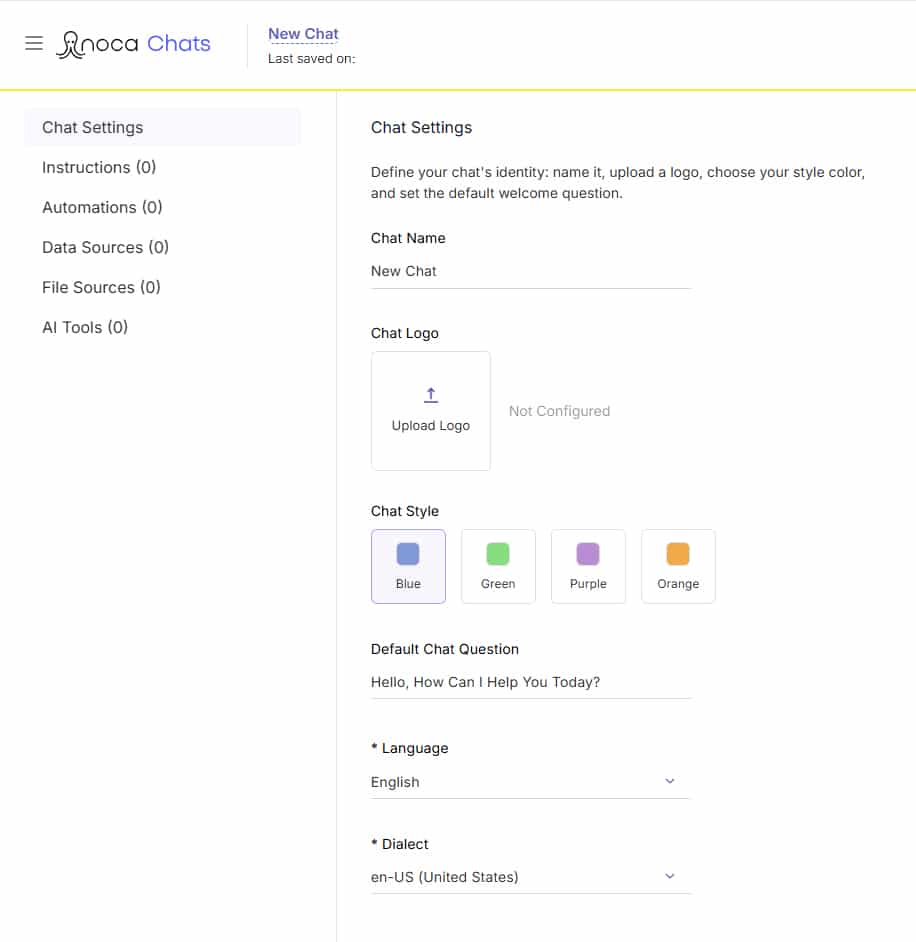This screenshot has width=916, height=942.
Task: Open the hamburger menu icon
Action: (x=34, y=43)
